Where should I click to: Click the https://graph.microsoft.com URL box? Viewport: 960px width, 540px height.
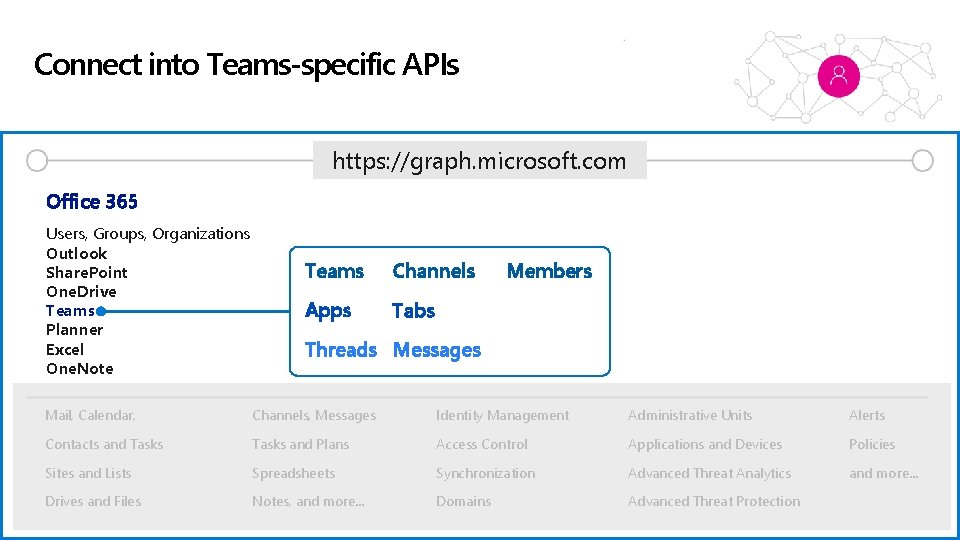coord(479,160)
